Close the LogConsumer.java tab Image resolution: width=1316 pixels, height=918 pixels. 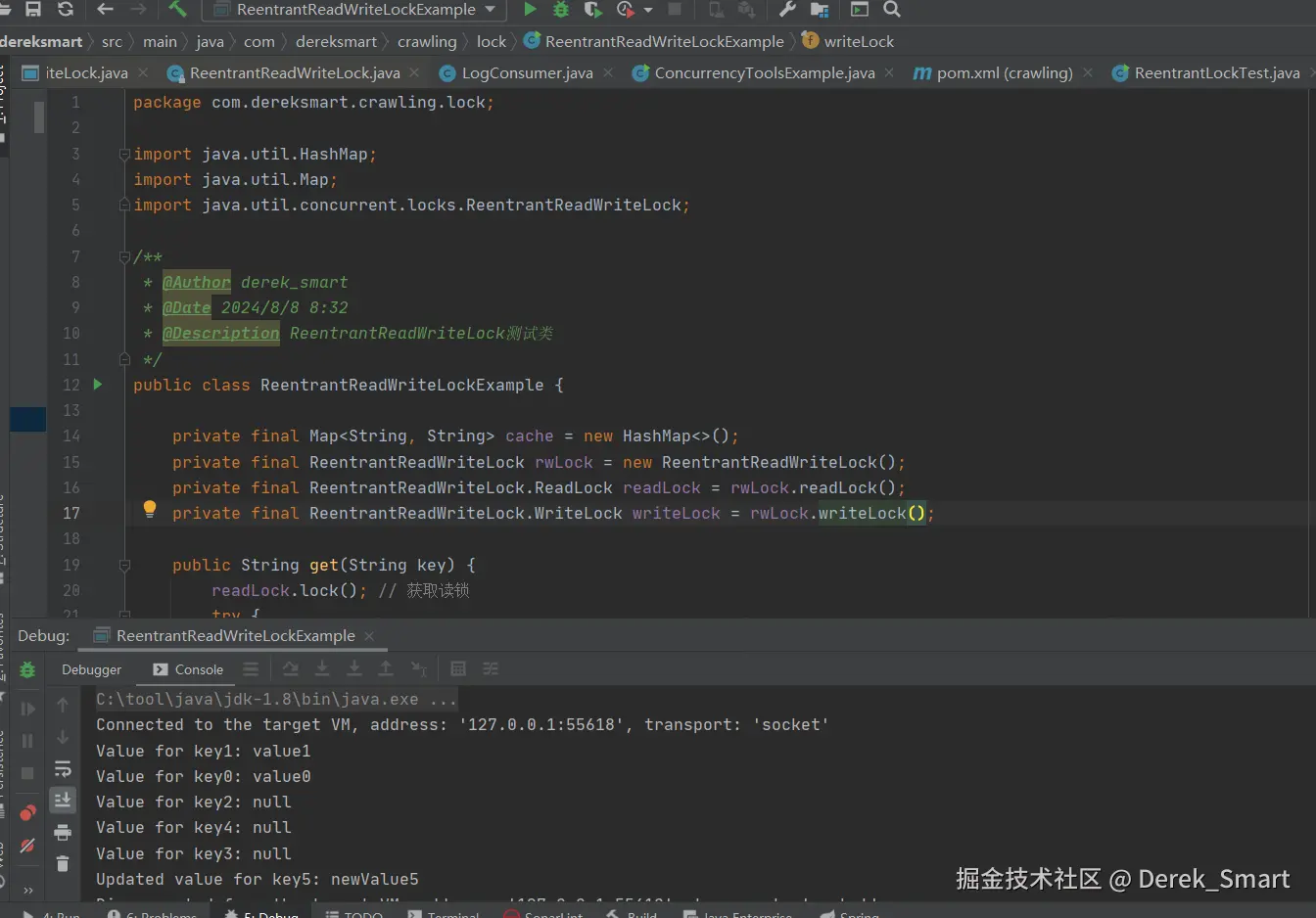[x=609, y=72]
